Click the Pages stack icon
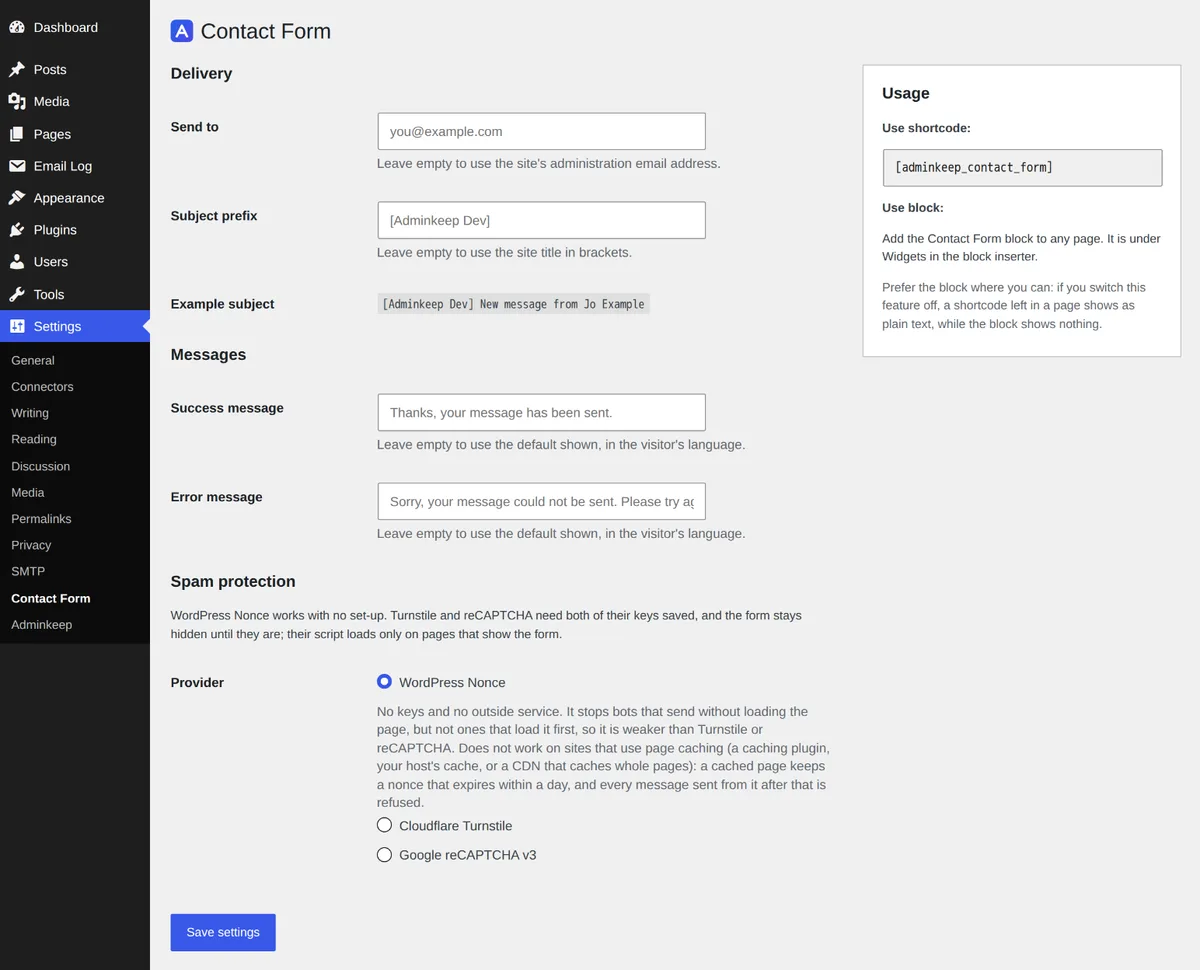Screen dimensions: 1200x970 tap(17, 134)
